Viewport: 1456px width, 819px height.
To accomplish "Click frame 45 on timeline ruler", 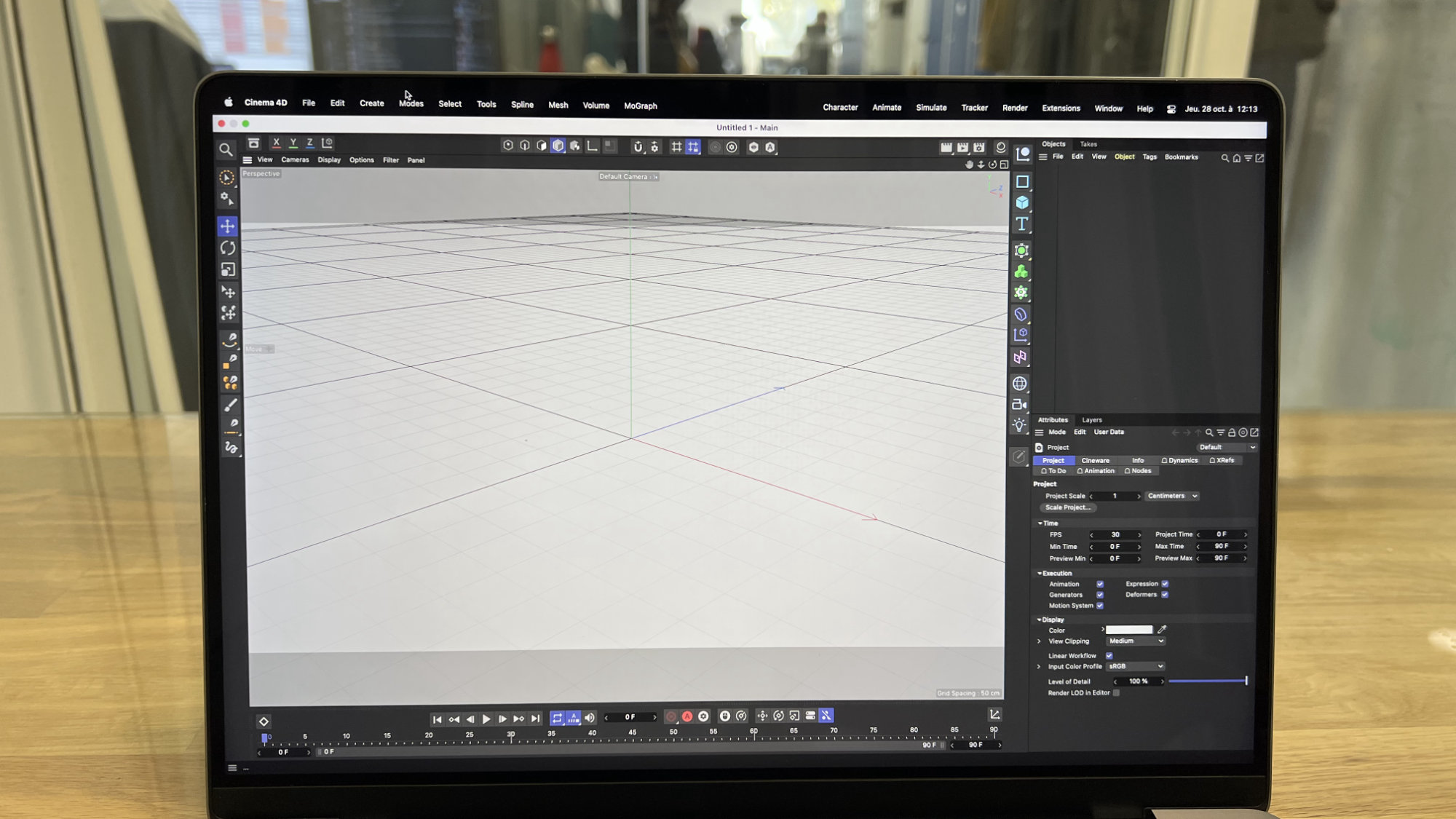I will (x=633, y=734).
